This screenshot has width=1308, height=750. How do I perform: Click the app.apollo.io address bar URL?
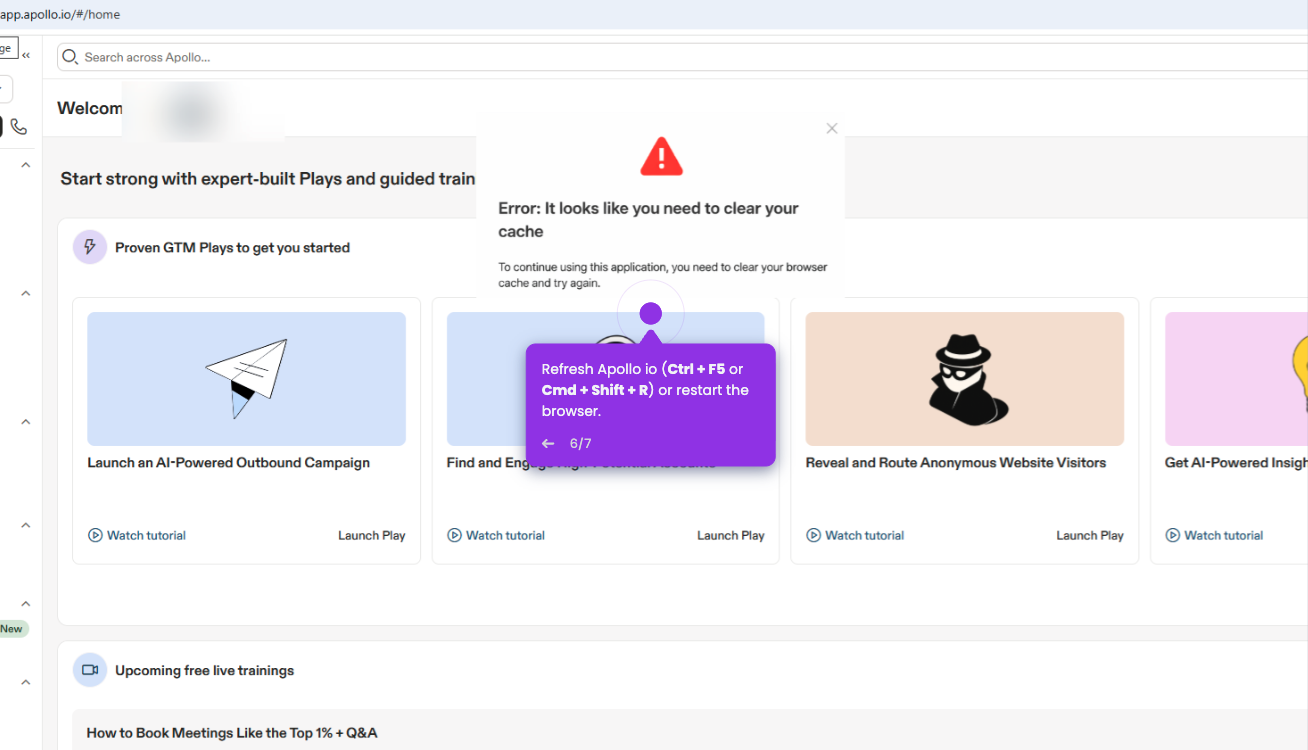60,14
